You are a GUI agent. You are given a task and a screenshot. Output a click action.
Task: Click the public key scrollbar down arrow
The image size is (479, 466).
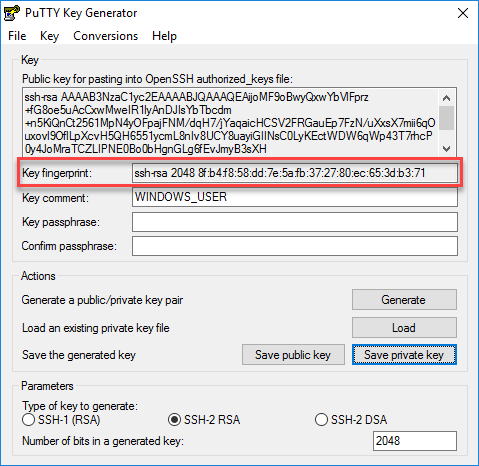pos(446,148)
